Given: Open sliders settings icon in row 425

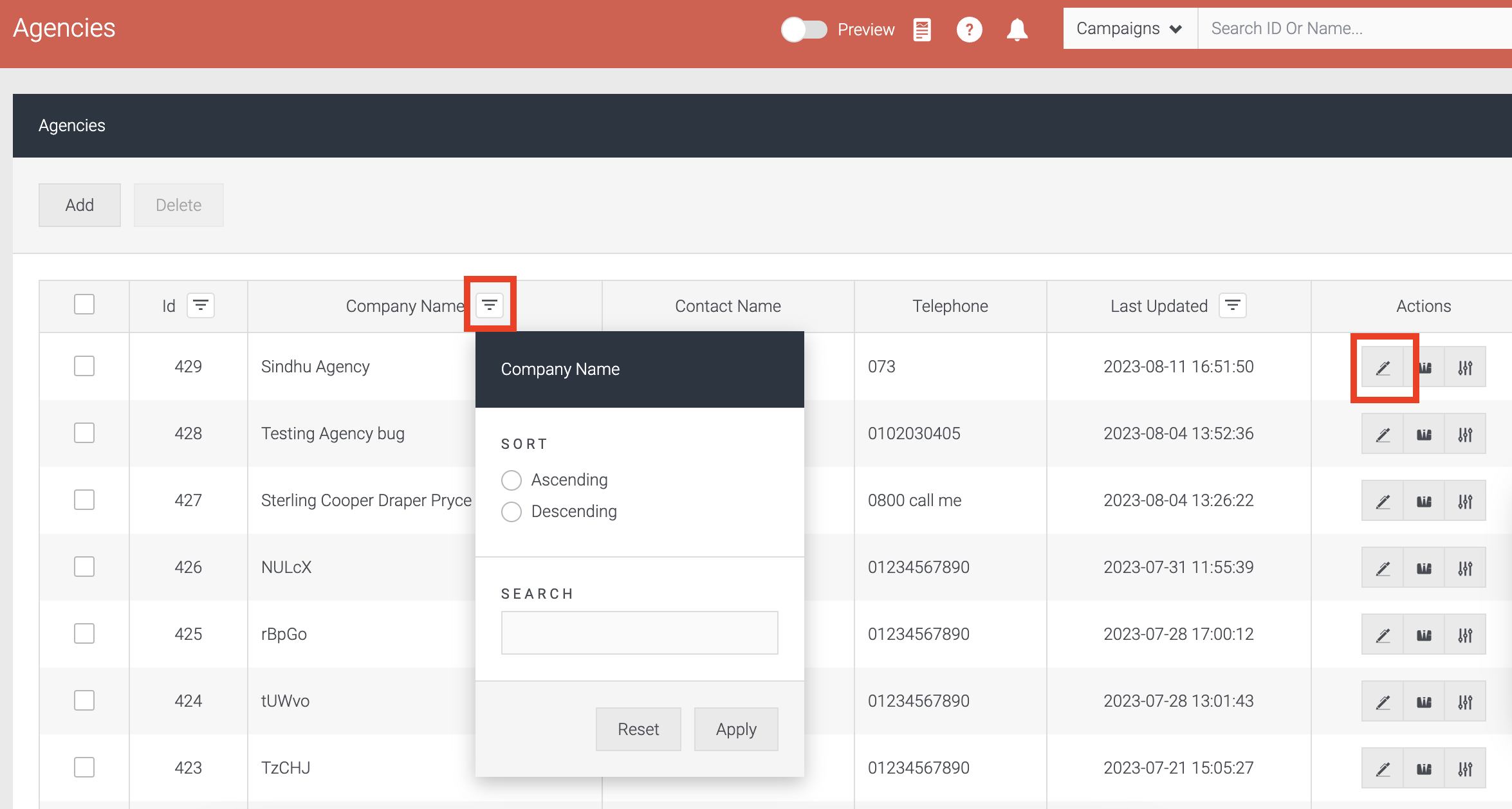Looking at the screenshot, I should (1465, 635).
